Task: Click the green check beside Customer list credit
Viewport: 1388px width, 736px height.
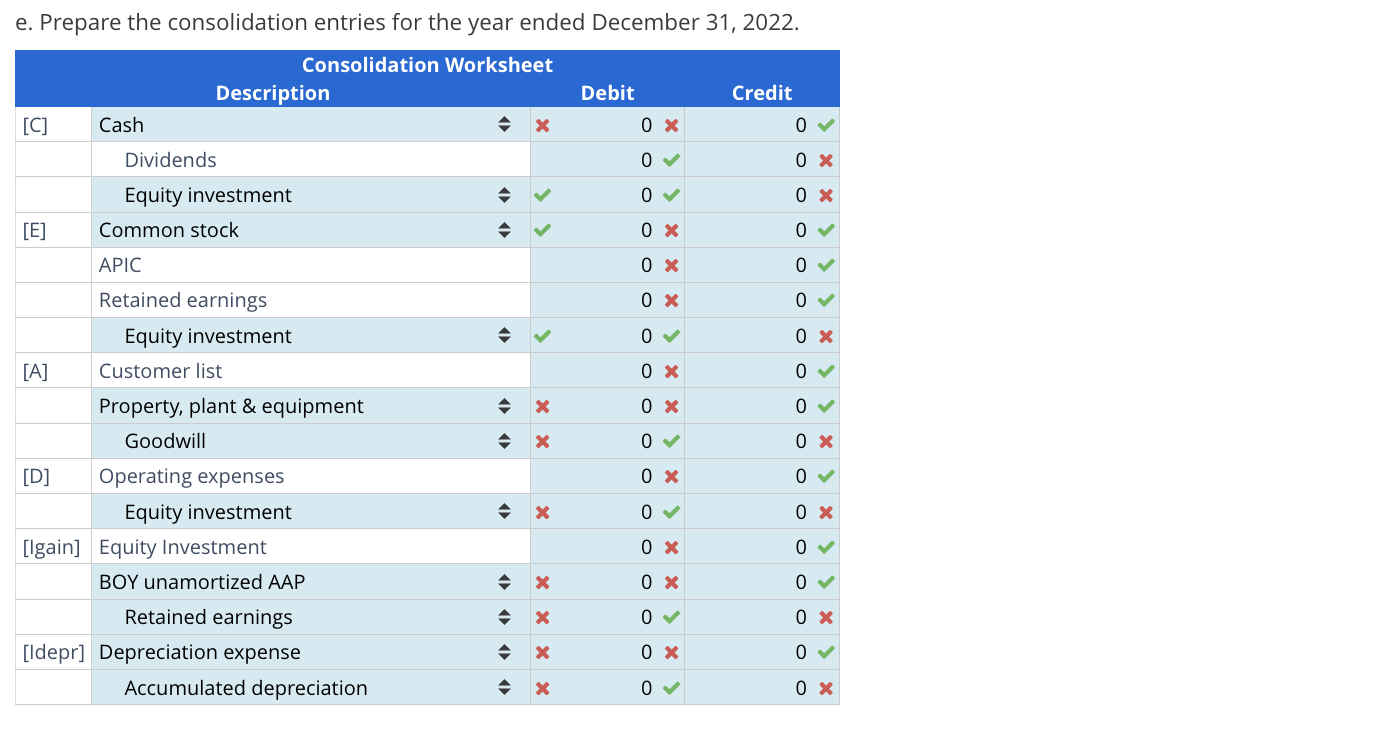Action: pyautogui.click(x=823, y=370)
